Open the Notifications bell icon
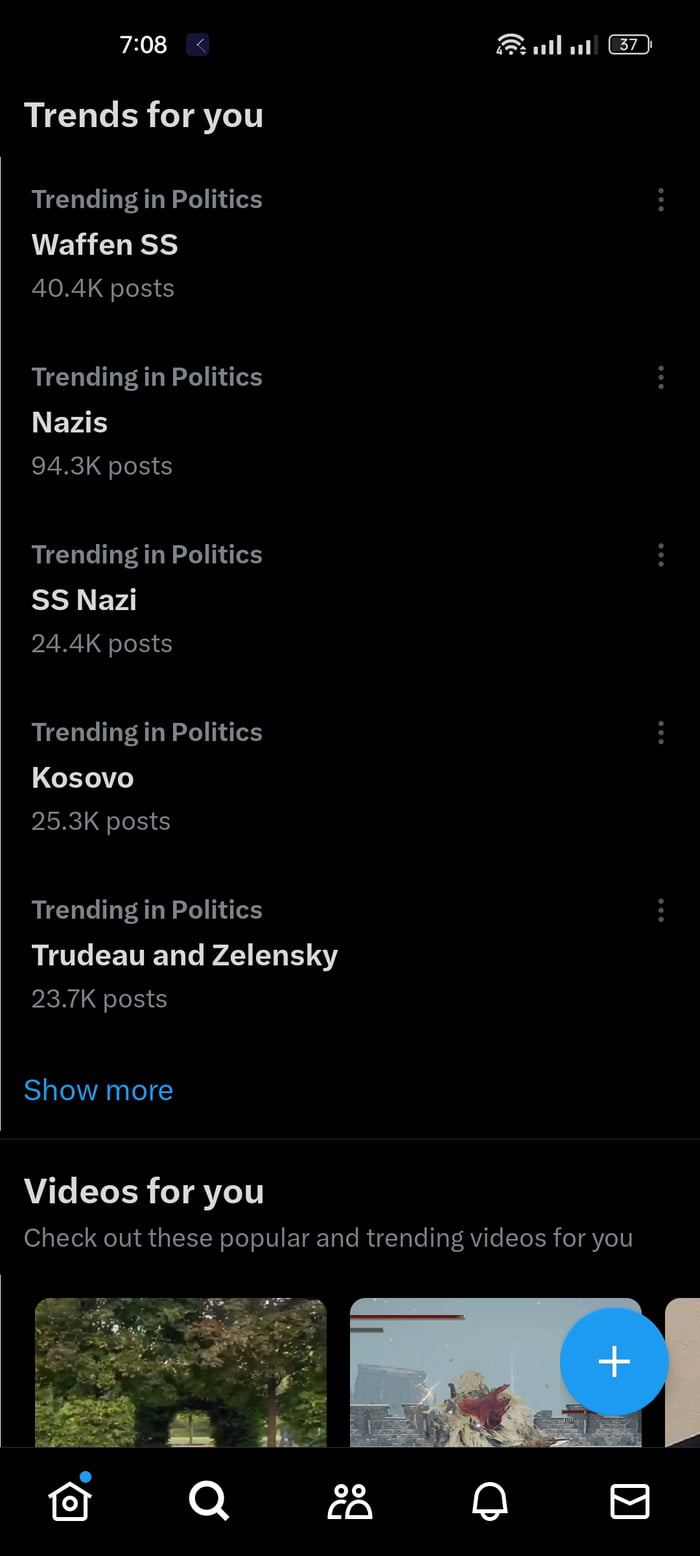 [x=490, y=1501]
